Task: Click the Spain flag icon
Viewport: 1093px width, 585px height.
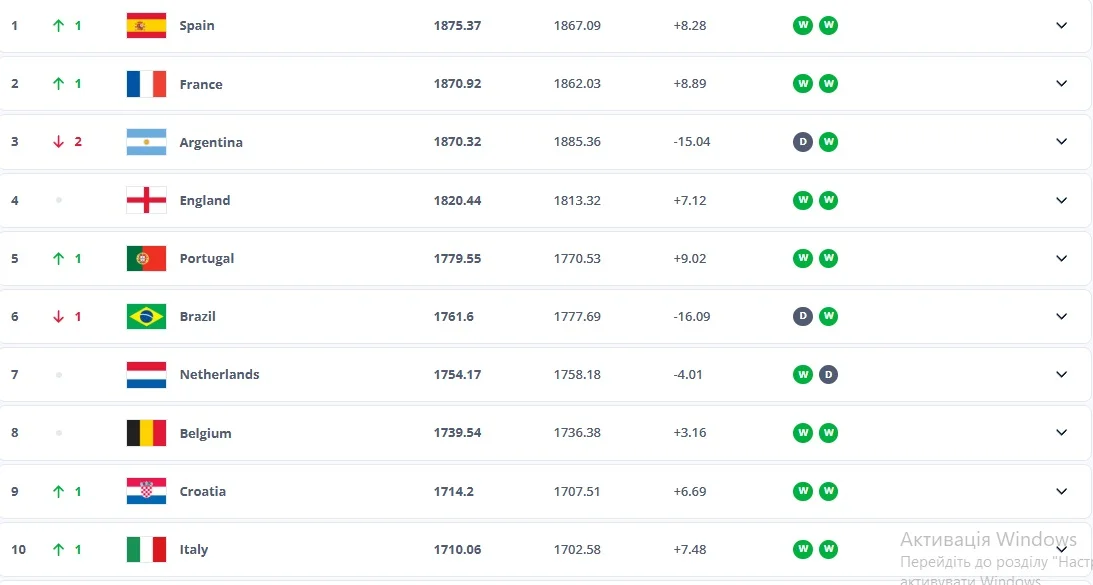Action: pyautogui.click(x=146, y=26)
